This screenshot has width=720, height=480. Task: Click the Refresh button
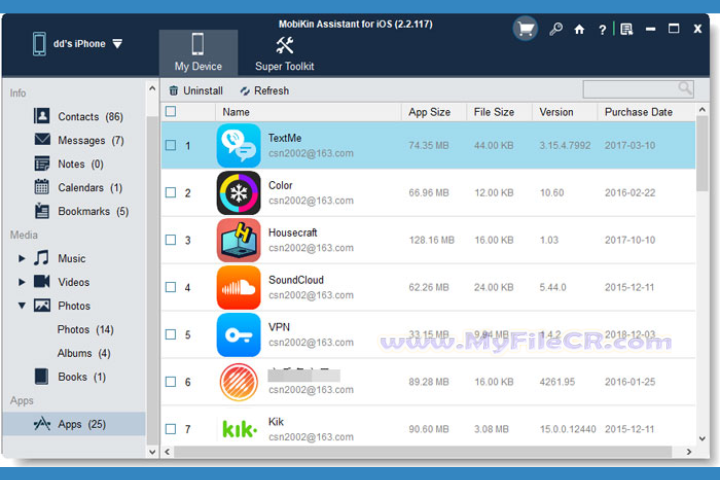coord(264,90)
